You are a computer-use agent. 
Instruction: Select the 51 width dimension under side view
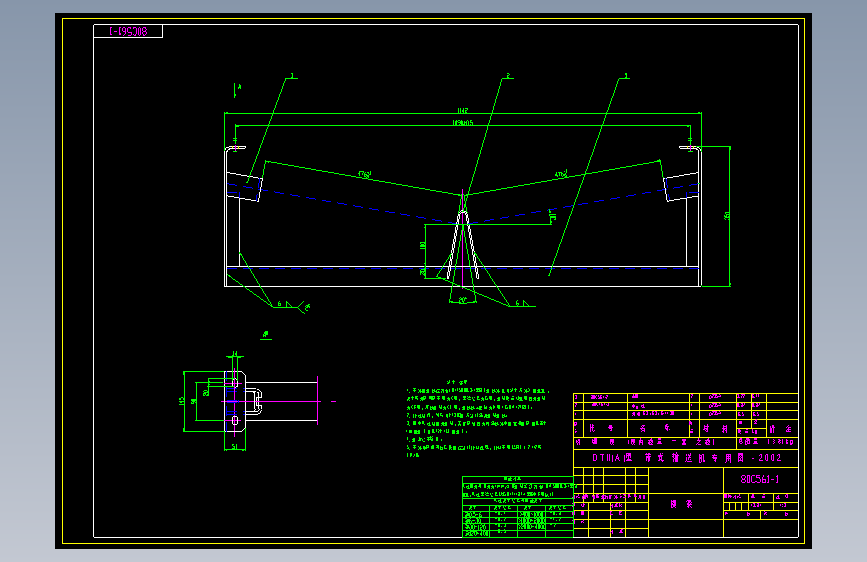click(x=234, y=446)
